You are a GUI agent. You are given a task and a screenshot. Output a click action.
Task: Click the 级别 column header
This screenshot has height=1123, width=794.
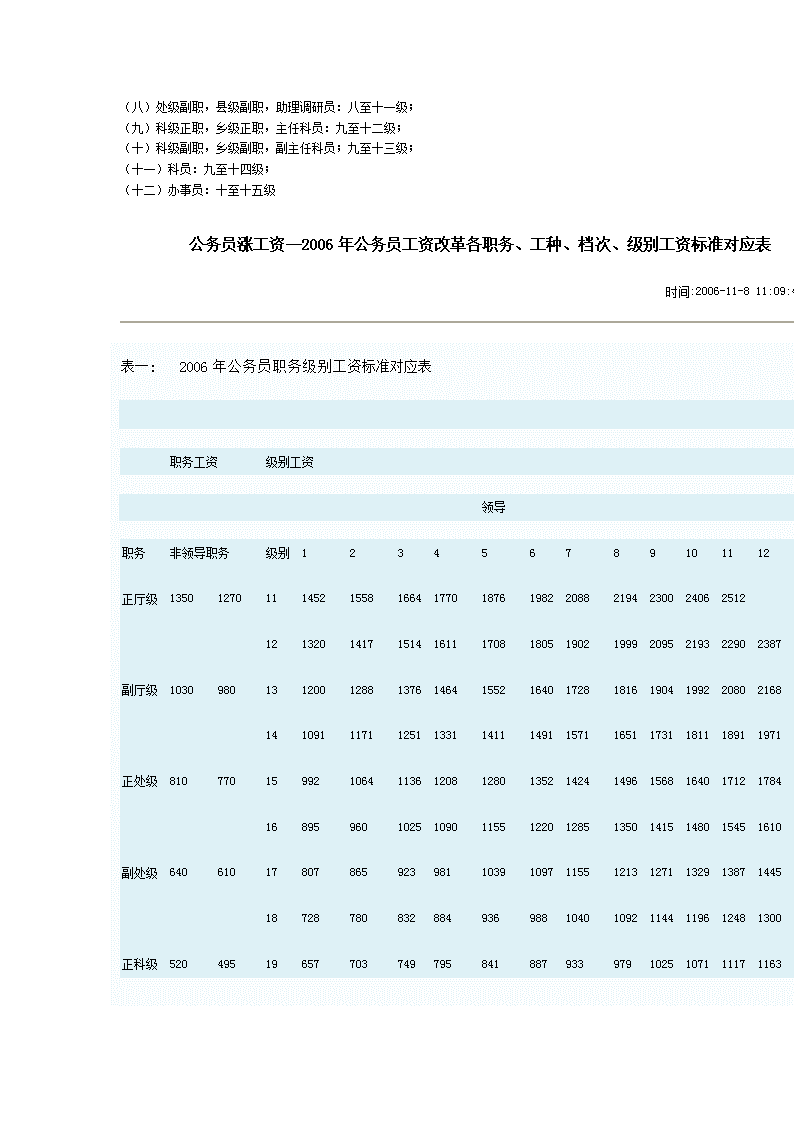point(277,554)
